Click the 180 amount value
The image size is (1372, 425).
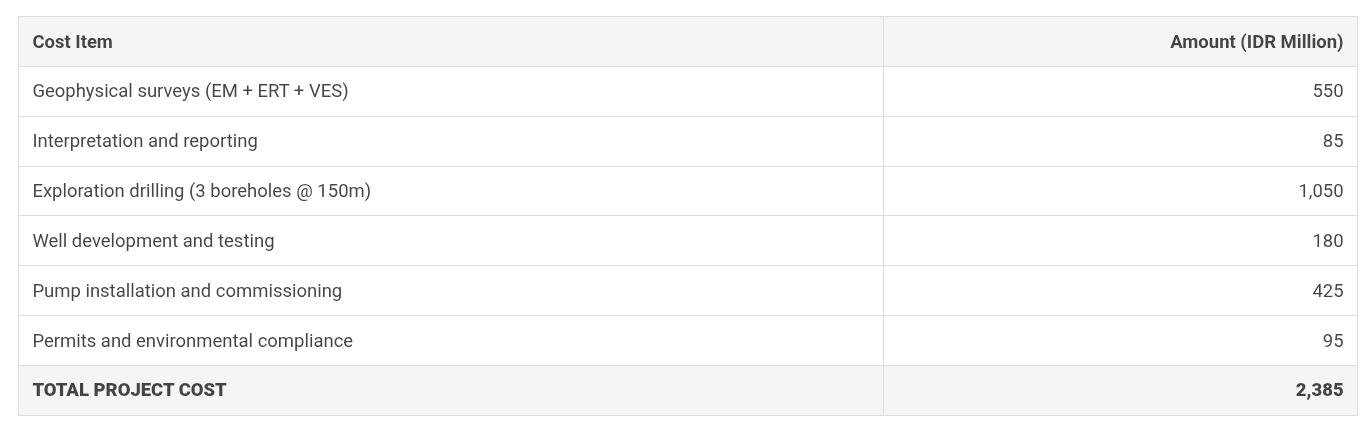tap(1327, 241)
